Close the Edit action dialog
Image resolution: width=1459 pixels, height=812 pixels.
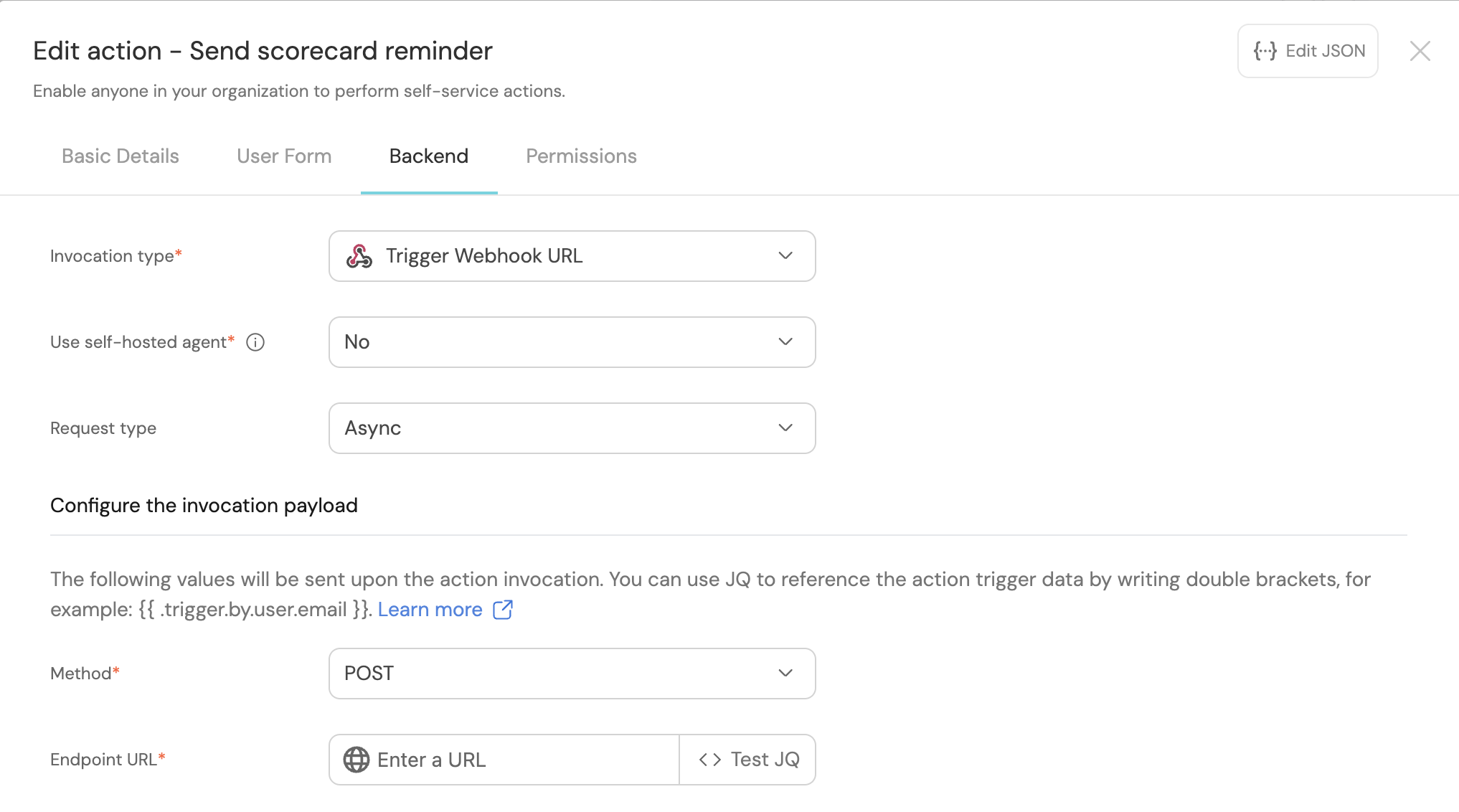point(1420,51)
